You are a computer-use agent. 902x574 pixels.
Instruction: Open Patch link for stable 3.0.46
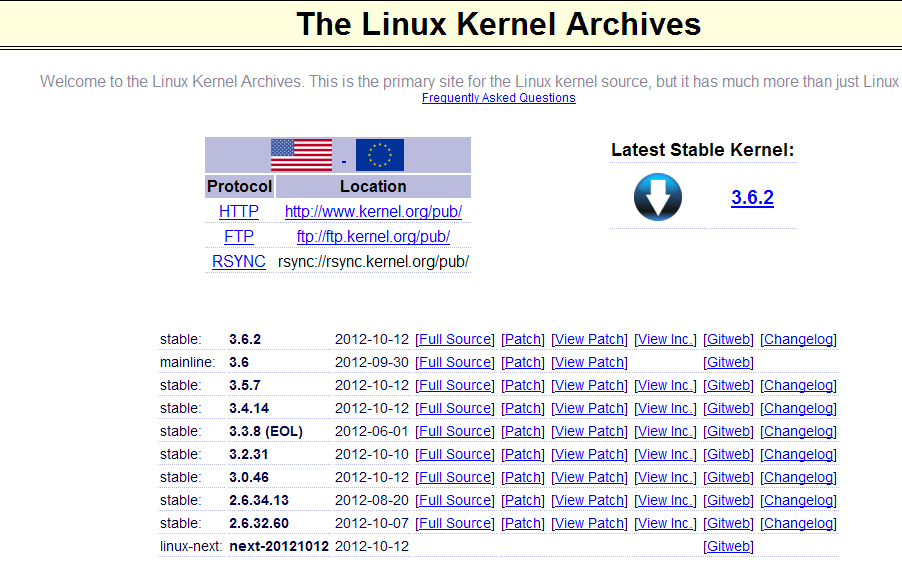tap(523, 477)
